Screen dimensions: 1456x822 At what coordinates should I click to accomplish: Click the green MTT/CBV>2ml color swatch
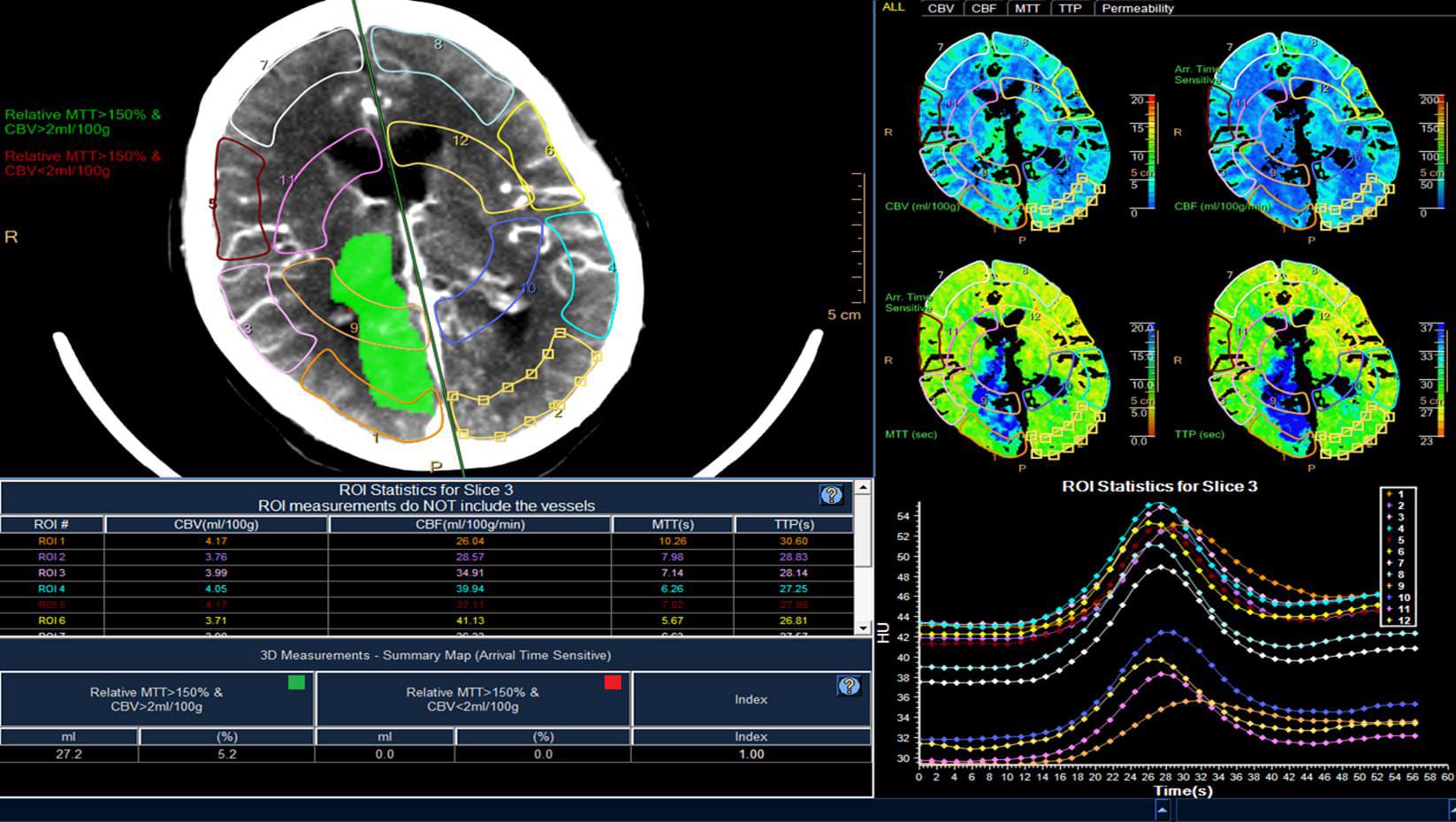[x=296, y=682]
